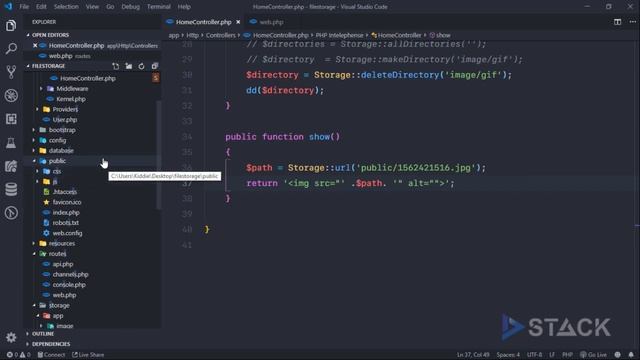Expand the database folder
This screenshot has height=360, width=640.
(61, 151)
